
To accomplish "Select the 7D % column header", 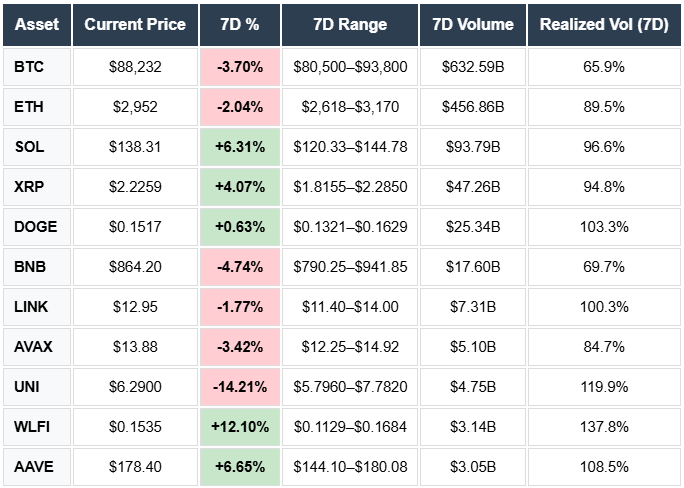I will (x=239, y=24).
